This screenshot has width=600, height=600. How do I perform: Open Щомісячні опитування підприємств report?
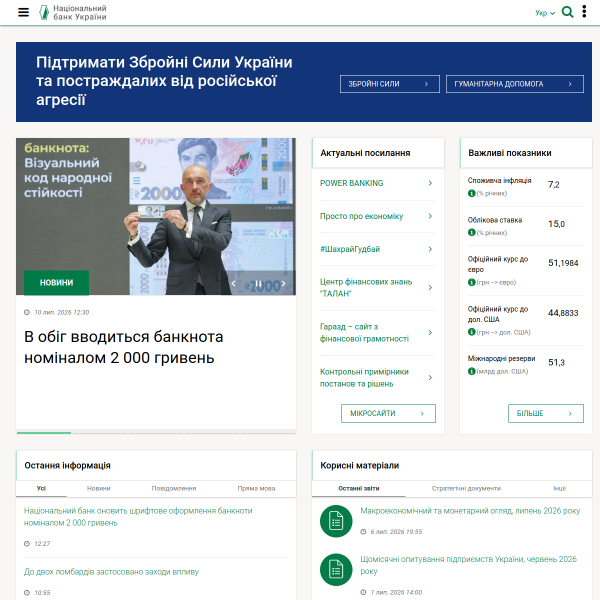point(468,565)
